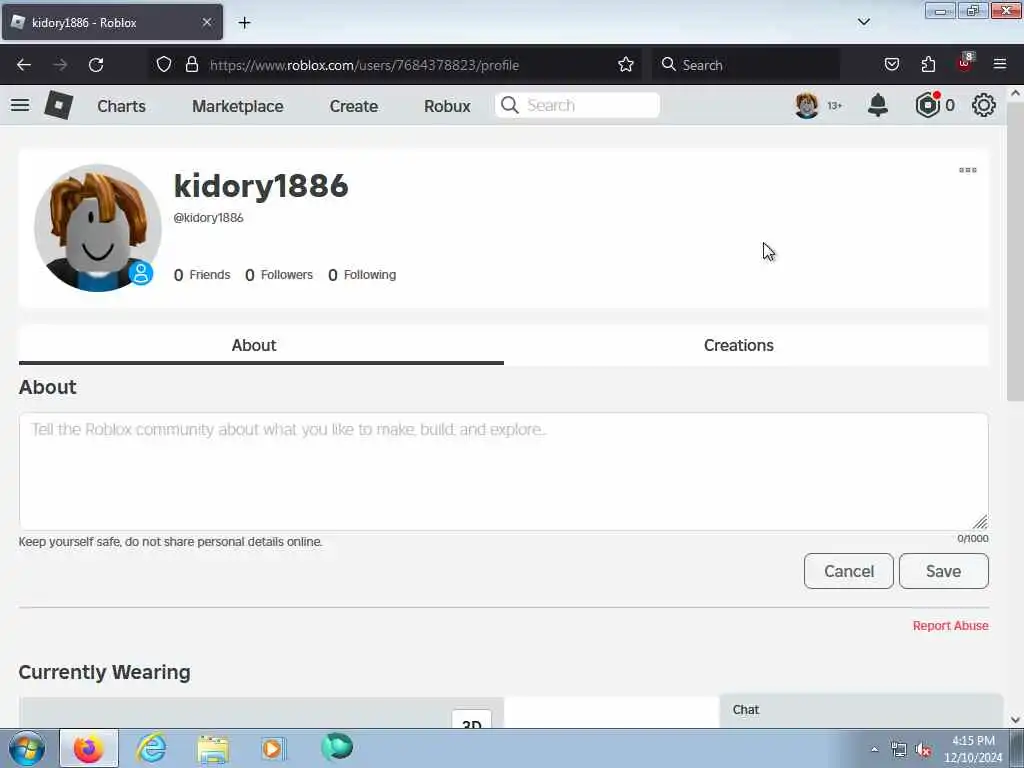The height and width of the screenshot is (768, 1024).
Task: Open the Pocket save icon
Action: (891, 65)
